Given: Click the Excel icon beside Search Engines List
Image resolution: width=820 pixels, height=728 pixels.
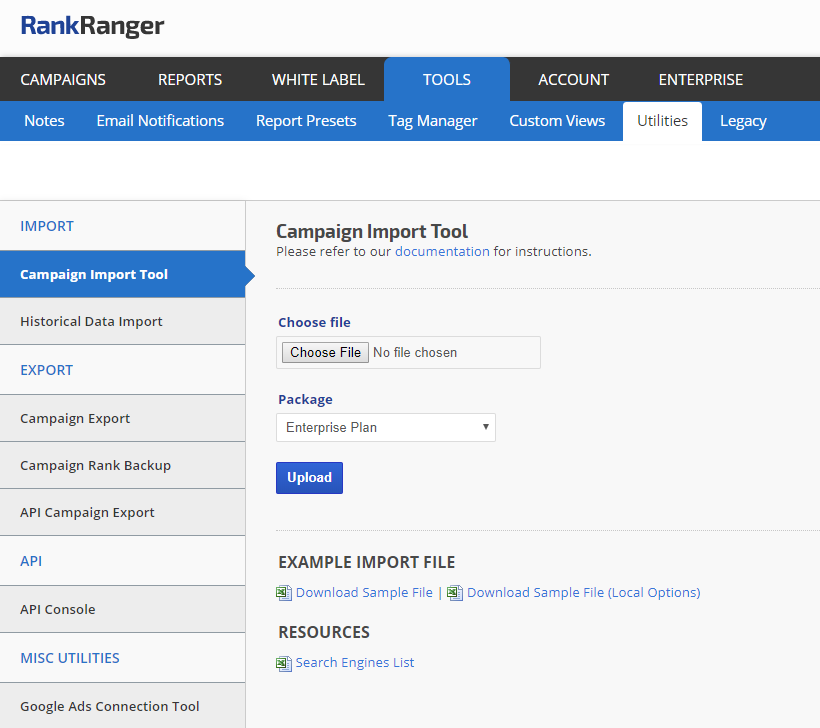Looking at the screenshot, I should pos(284,663).
